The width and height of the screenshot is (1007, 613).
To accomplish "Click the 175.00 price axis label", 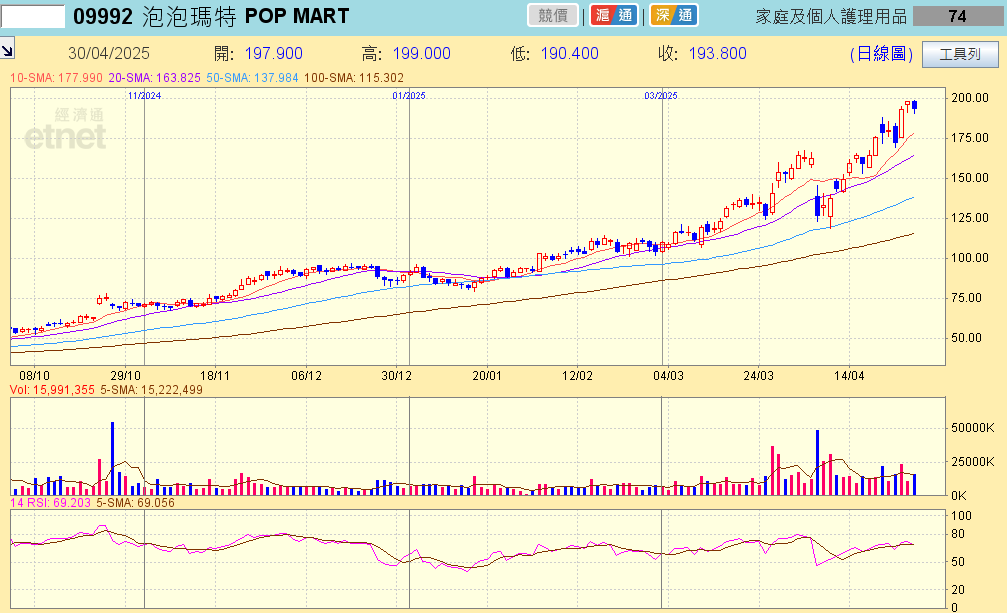I will coord(970,137).
